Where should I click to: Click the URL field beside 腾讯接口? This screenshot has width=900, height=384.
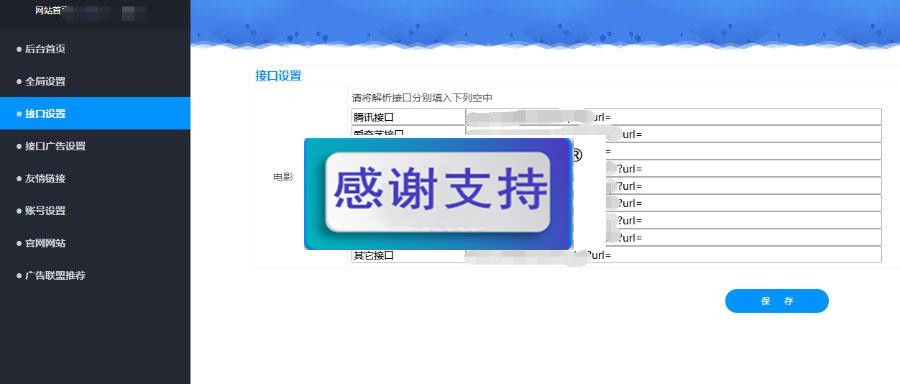[673, 117]
